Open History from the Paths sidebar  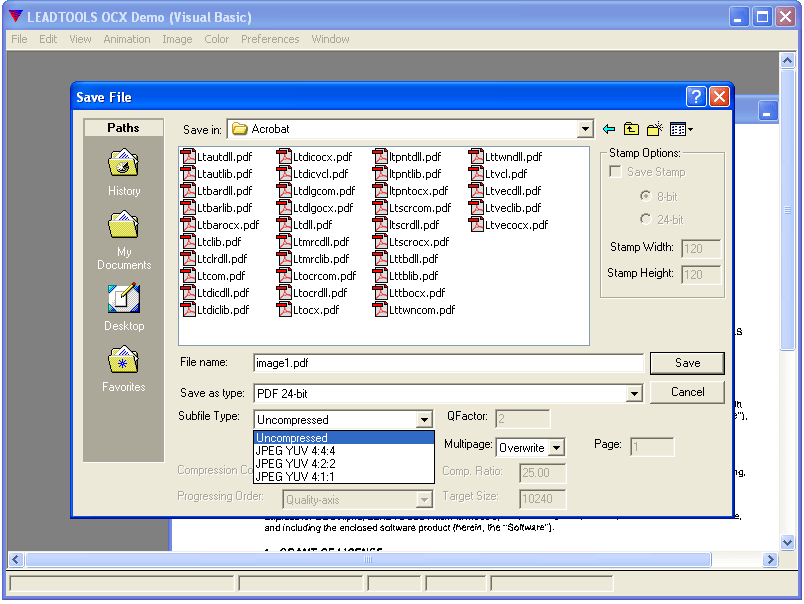123,170
